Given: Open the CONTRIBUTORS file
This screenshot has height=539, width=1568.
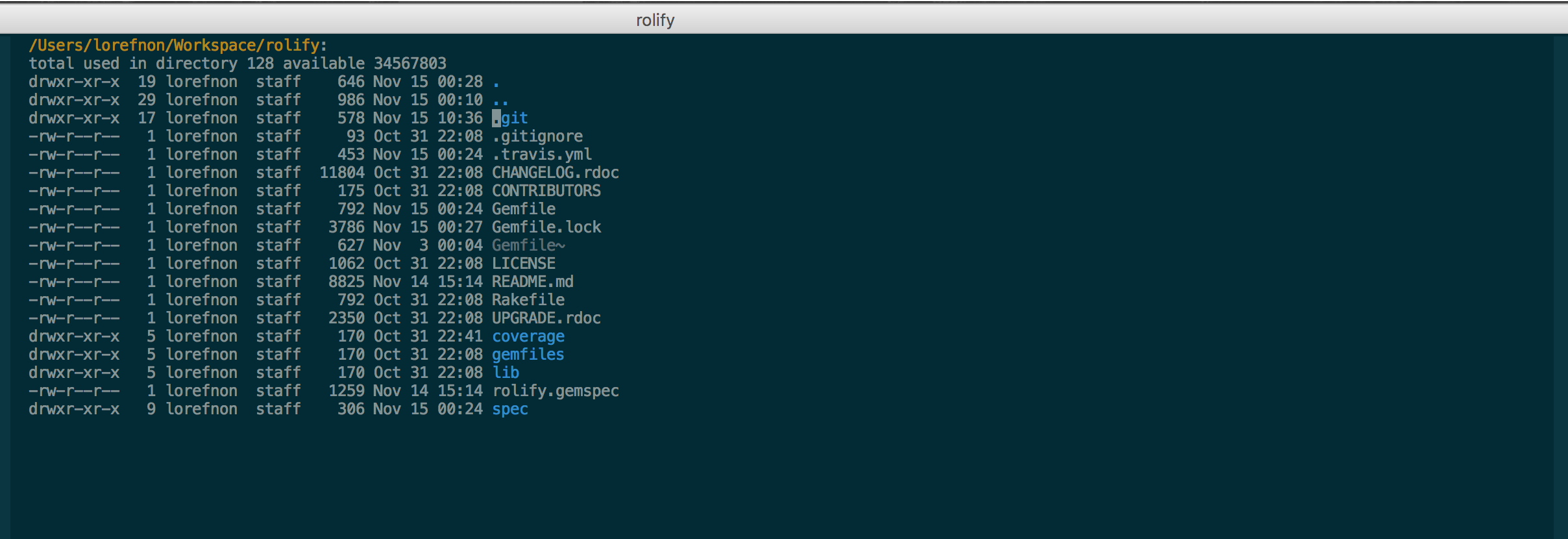Looking at the screenshot, I should click(x=546, y=191).
